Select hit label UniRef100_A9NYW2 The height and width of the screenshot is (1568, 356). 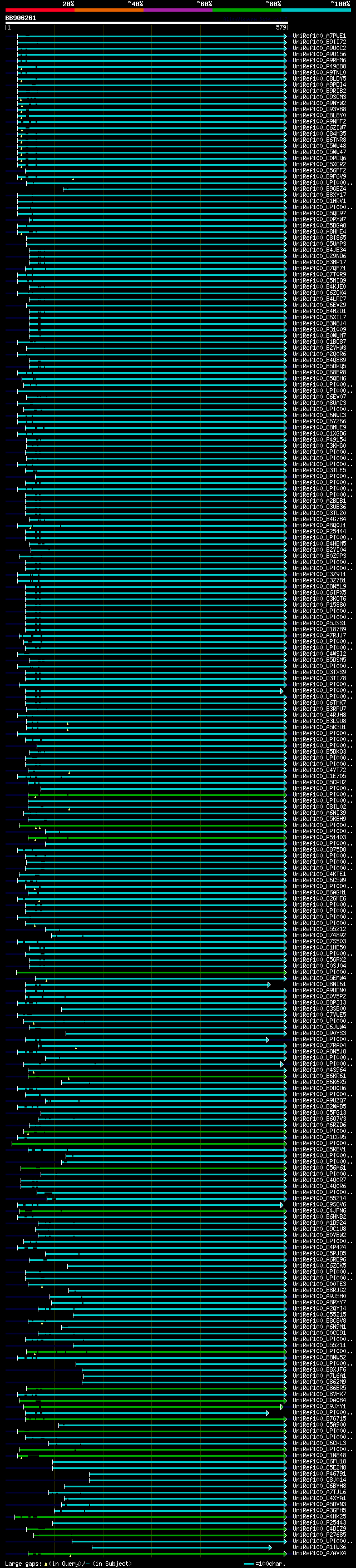[319, 103]
